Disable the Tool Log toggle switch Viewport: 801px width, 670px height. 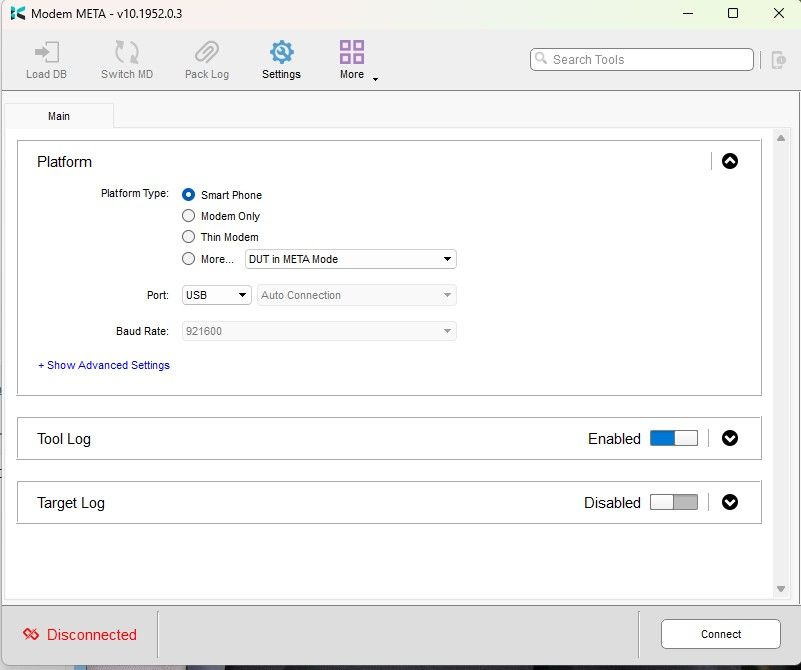674,438
